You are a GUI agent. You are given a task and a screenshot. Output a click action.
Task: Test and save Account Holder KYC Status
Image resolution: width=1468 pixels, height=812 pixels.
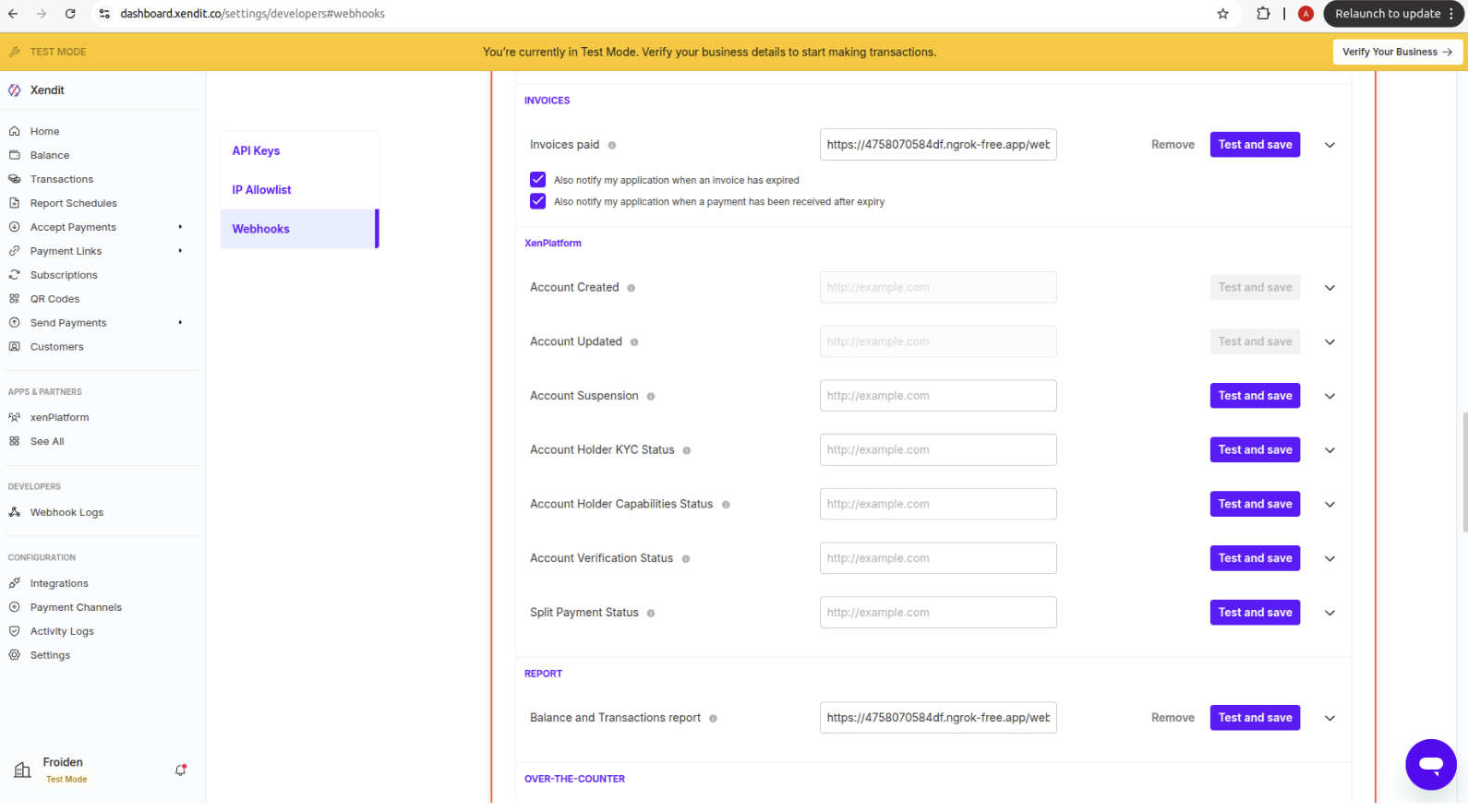tap(1255, 450)
